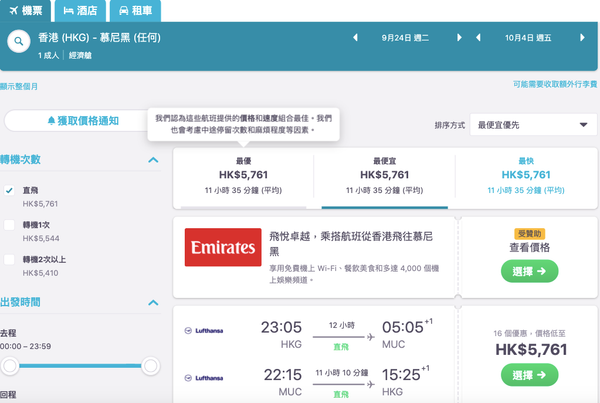Click 選擇 button for HK$5,761 Lufthansa flight
The width and height of the screenshot is (600, 403).
530,375
